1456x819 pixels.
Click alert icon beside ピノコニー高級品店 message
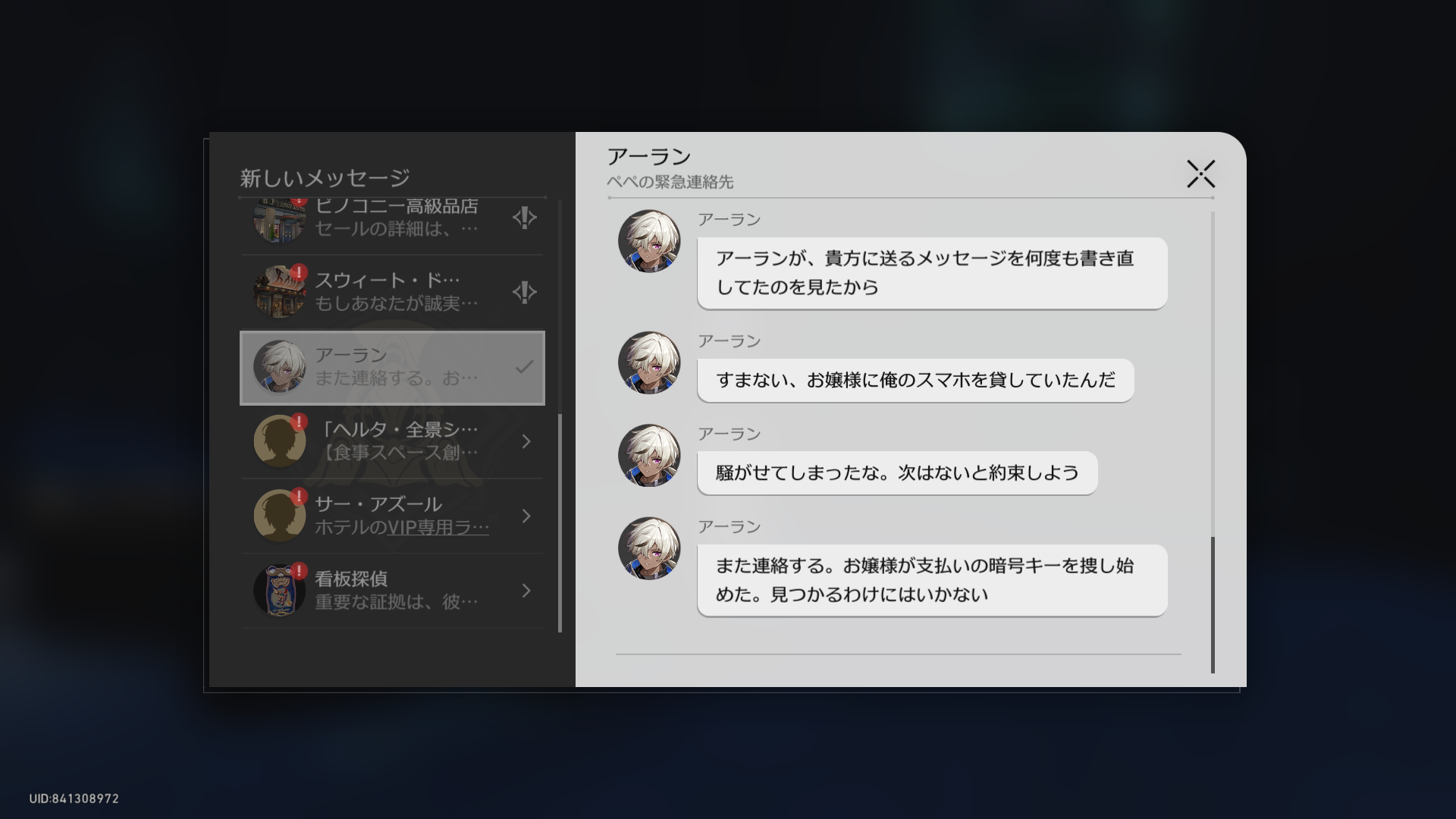click(x=524, y=218)
